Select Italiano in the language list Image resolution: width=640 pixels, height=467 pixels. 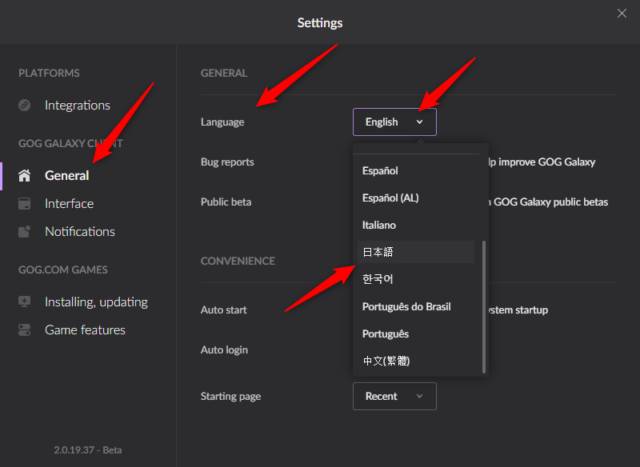383,225
